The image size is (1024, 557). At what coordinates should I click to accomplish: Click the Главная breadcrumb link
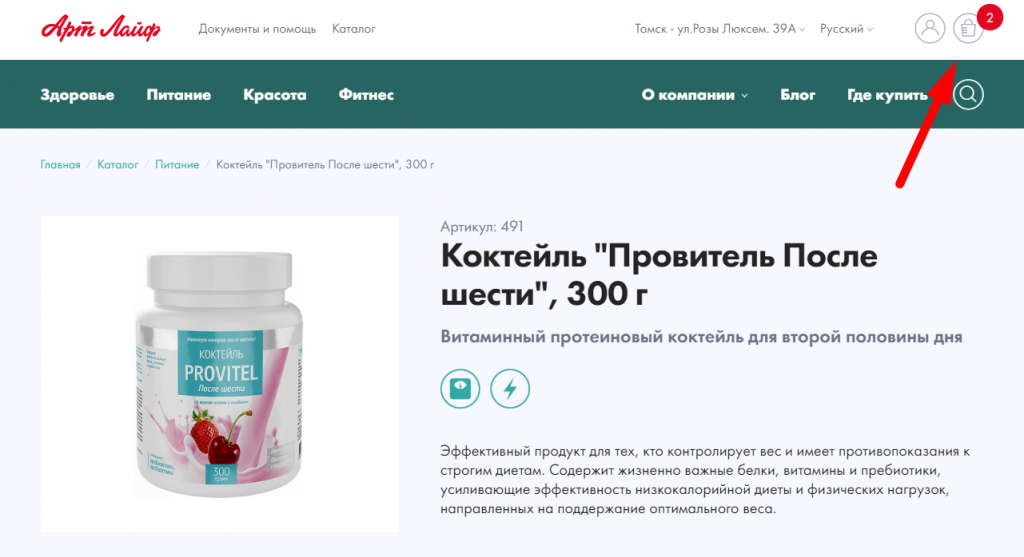tap(60, 165)
